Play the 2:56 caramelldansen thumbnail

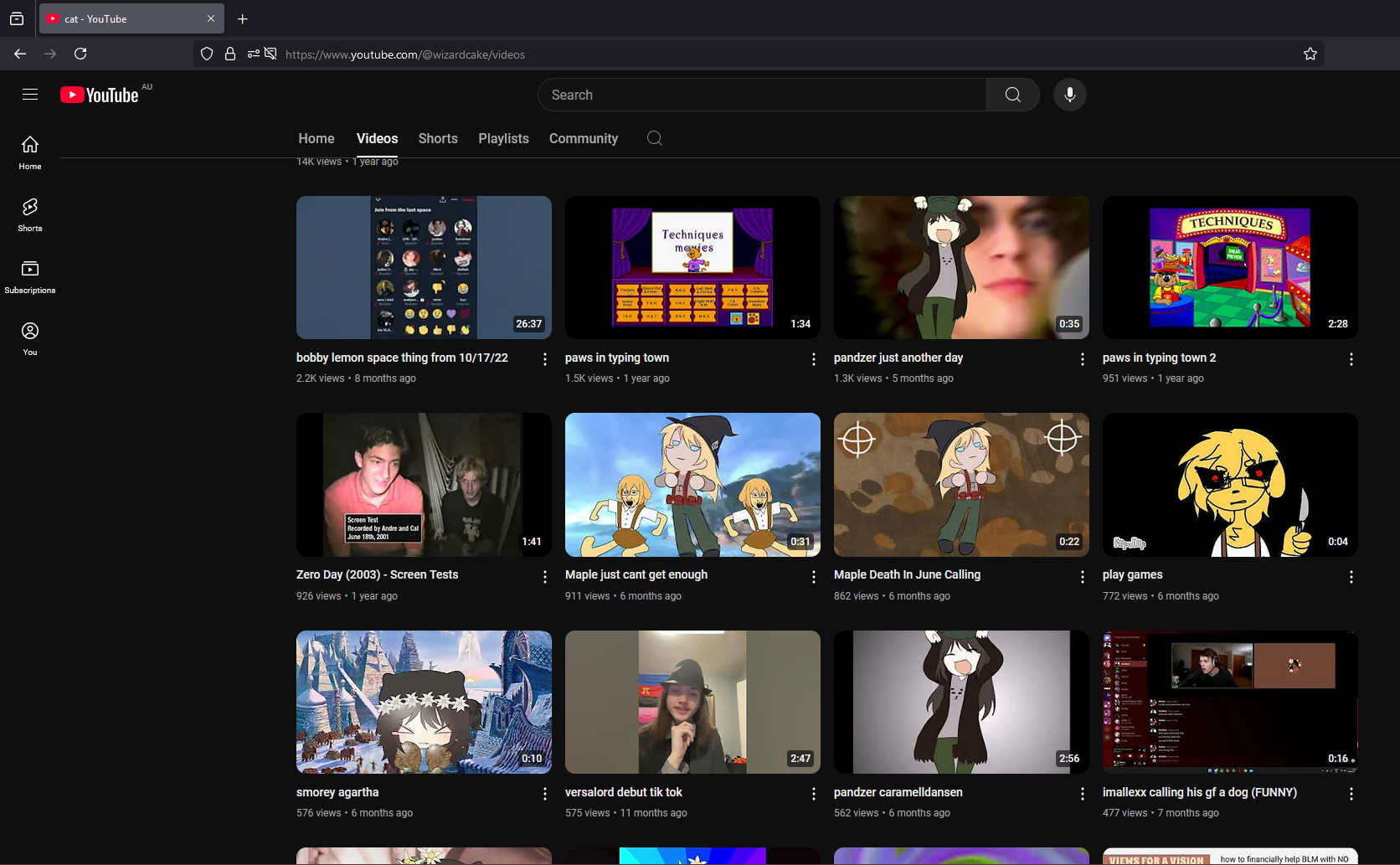(961, 702)
